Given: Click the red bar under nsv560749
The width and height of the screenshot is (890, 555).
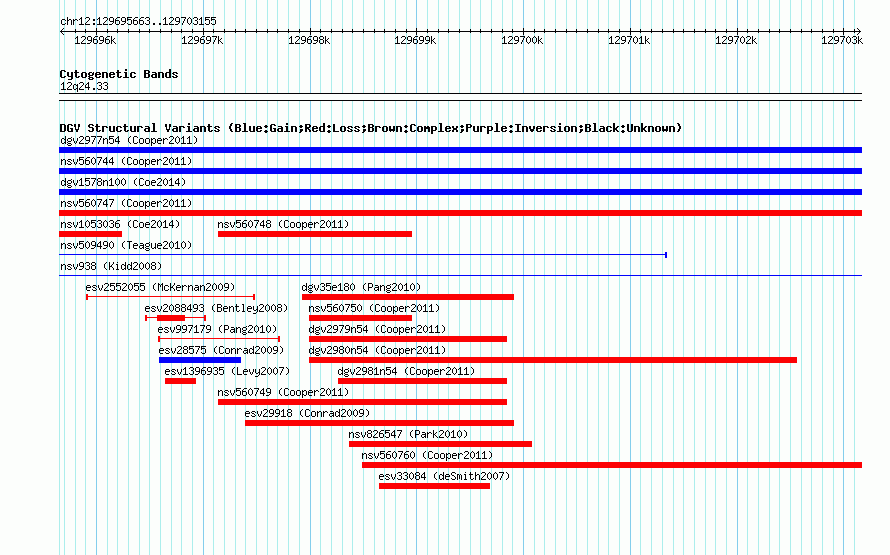Looking at the screenshot, I should [x=362, y=402].
